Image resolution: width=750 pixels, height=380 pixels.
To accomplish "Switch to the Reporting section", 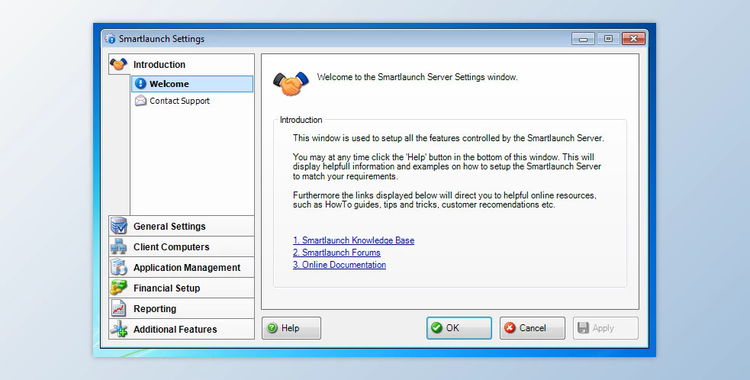I will pyautogui.click(x=181, y=308).
